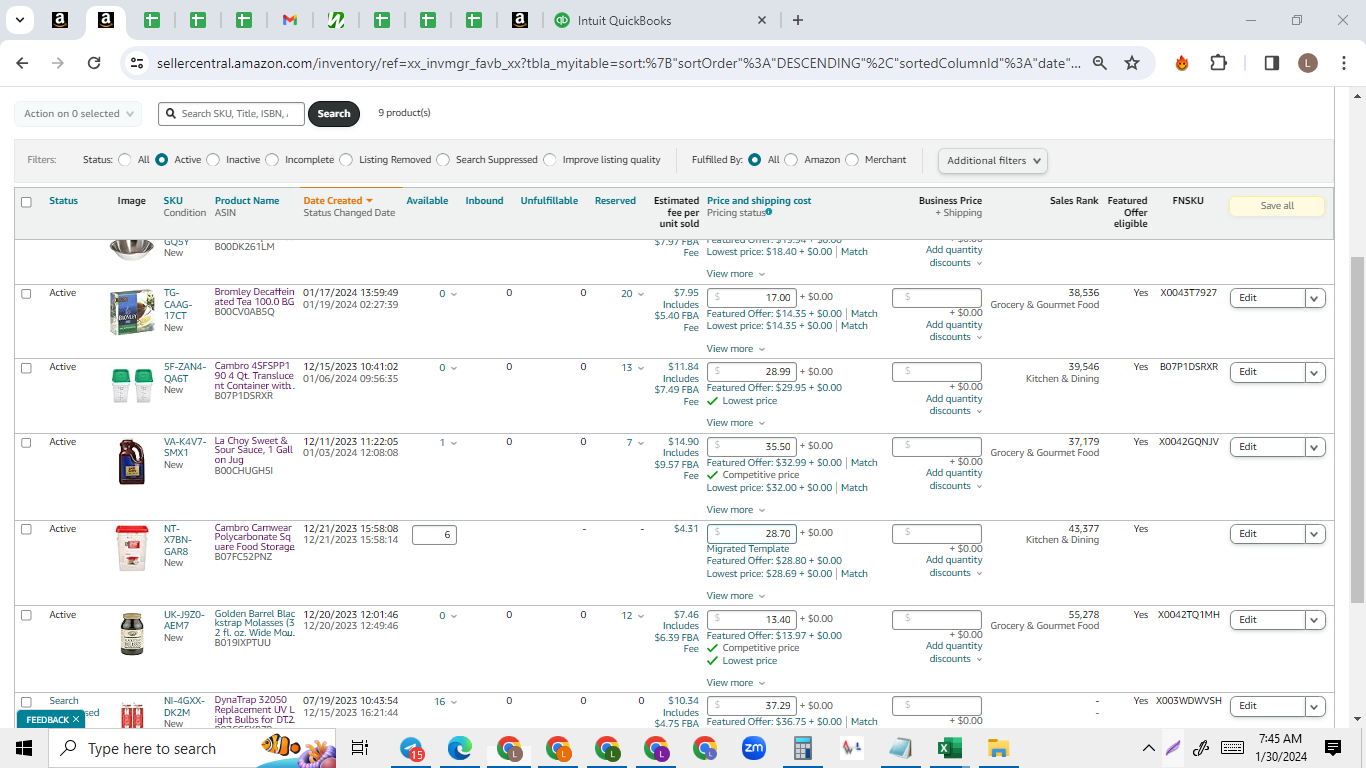Open a new browser tab
Viewport: 1366px width, 768px height.
click(797, 20)
